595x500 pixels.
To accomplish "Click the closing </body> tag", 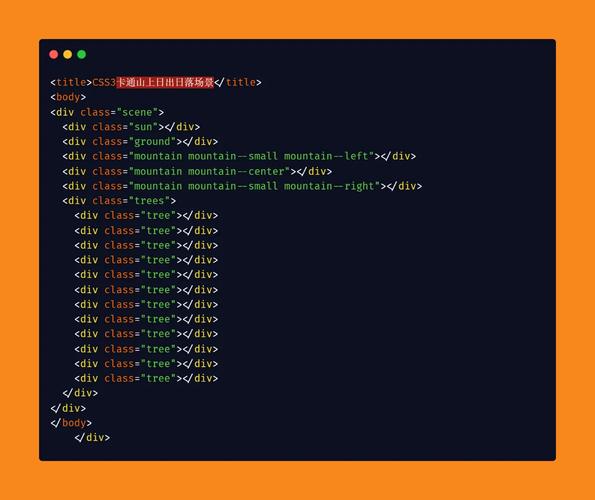I will (x=71, y=423).
